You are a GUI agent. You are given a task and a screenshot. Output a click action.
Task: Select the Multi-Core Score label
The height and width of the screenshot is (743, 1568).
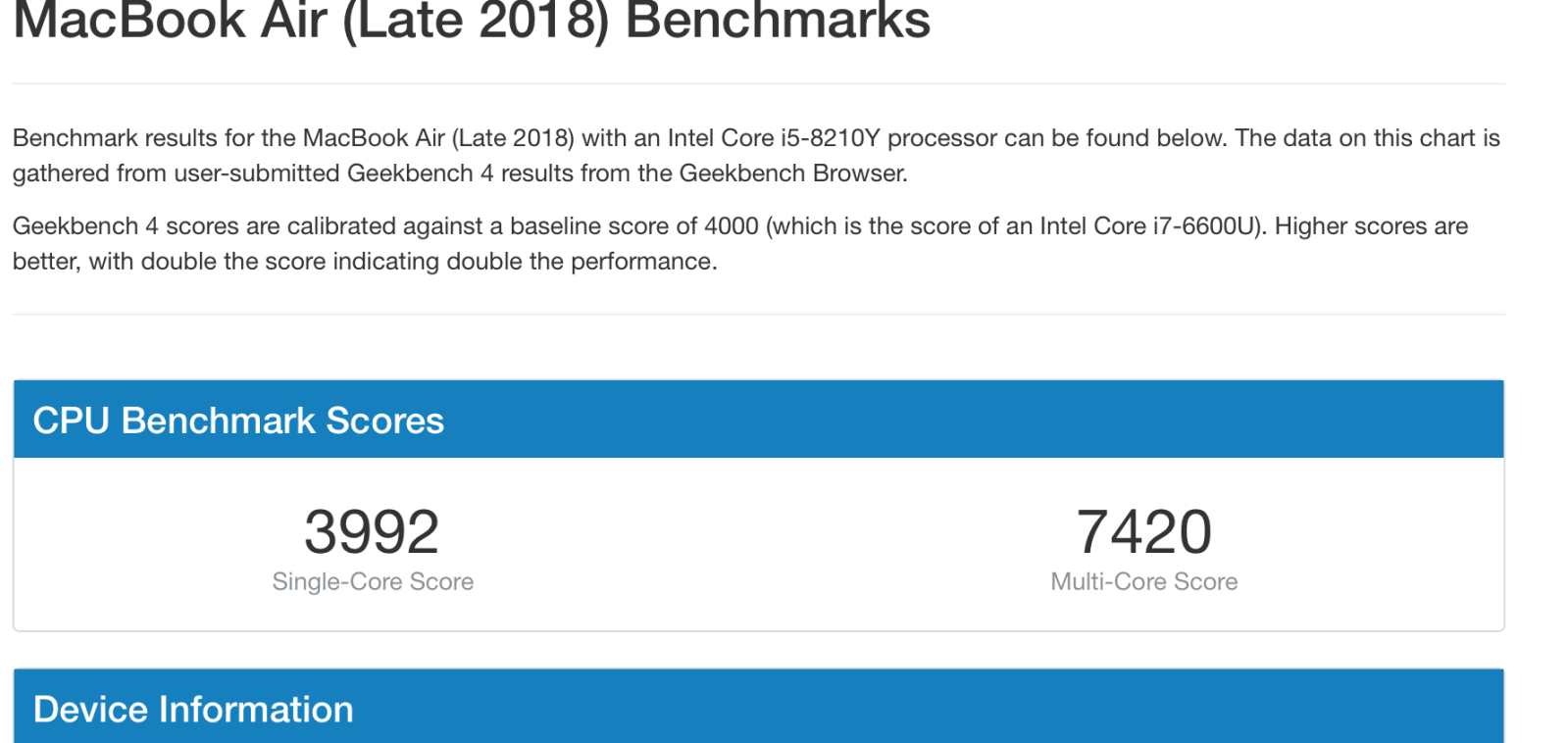pos(1143,581)
